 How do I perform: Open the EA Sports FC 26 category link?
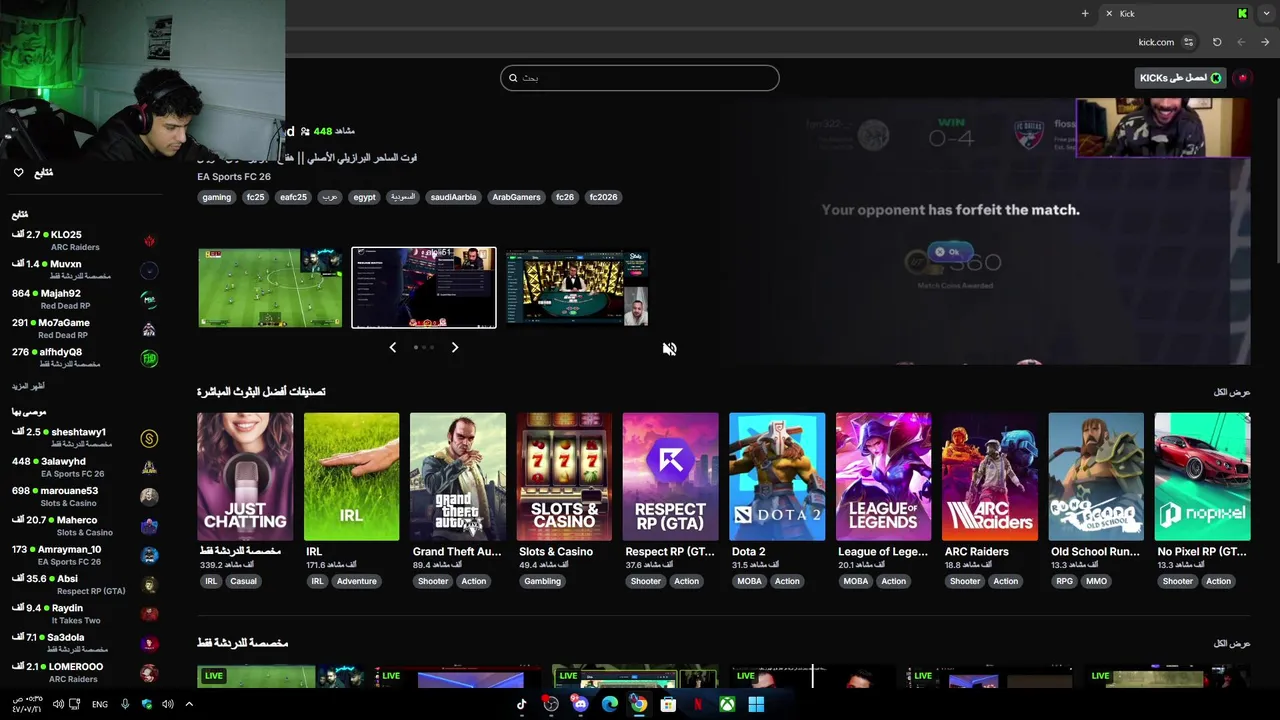click(x=234, y=177)
